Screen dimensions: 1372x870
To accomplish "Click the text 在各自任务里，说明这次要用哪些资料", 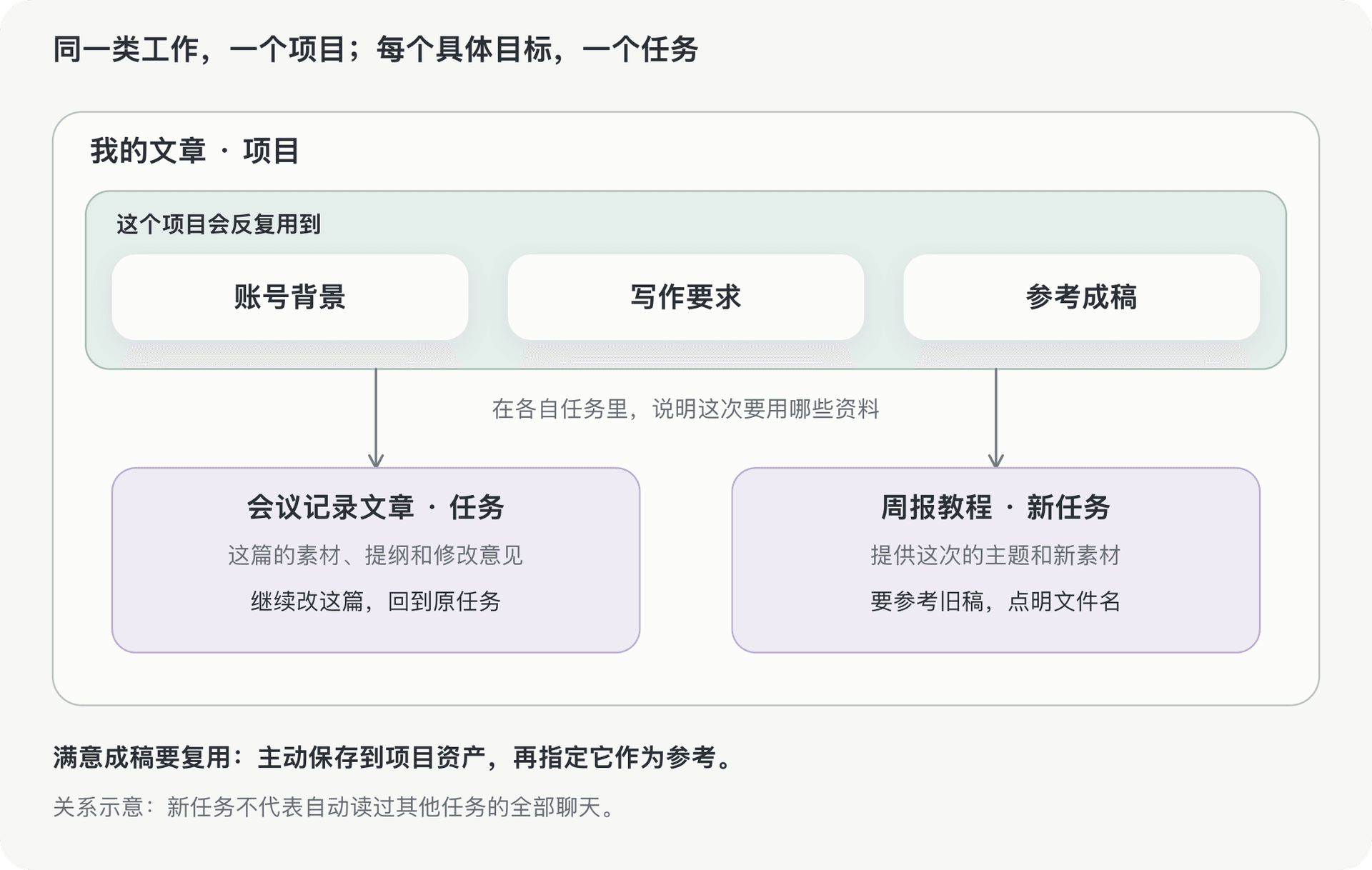I will coord(686,409).
